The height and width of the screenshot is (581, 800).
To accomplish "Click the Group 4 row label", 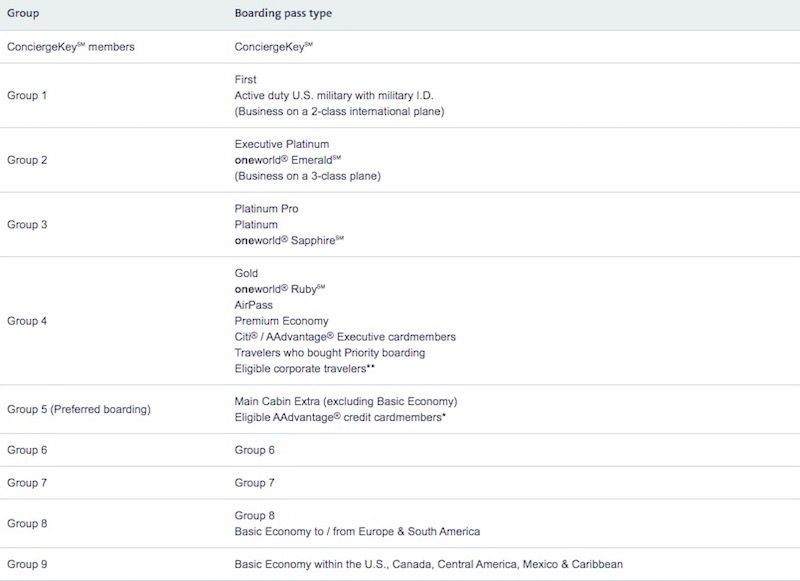I will [27, 321].
